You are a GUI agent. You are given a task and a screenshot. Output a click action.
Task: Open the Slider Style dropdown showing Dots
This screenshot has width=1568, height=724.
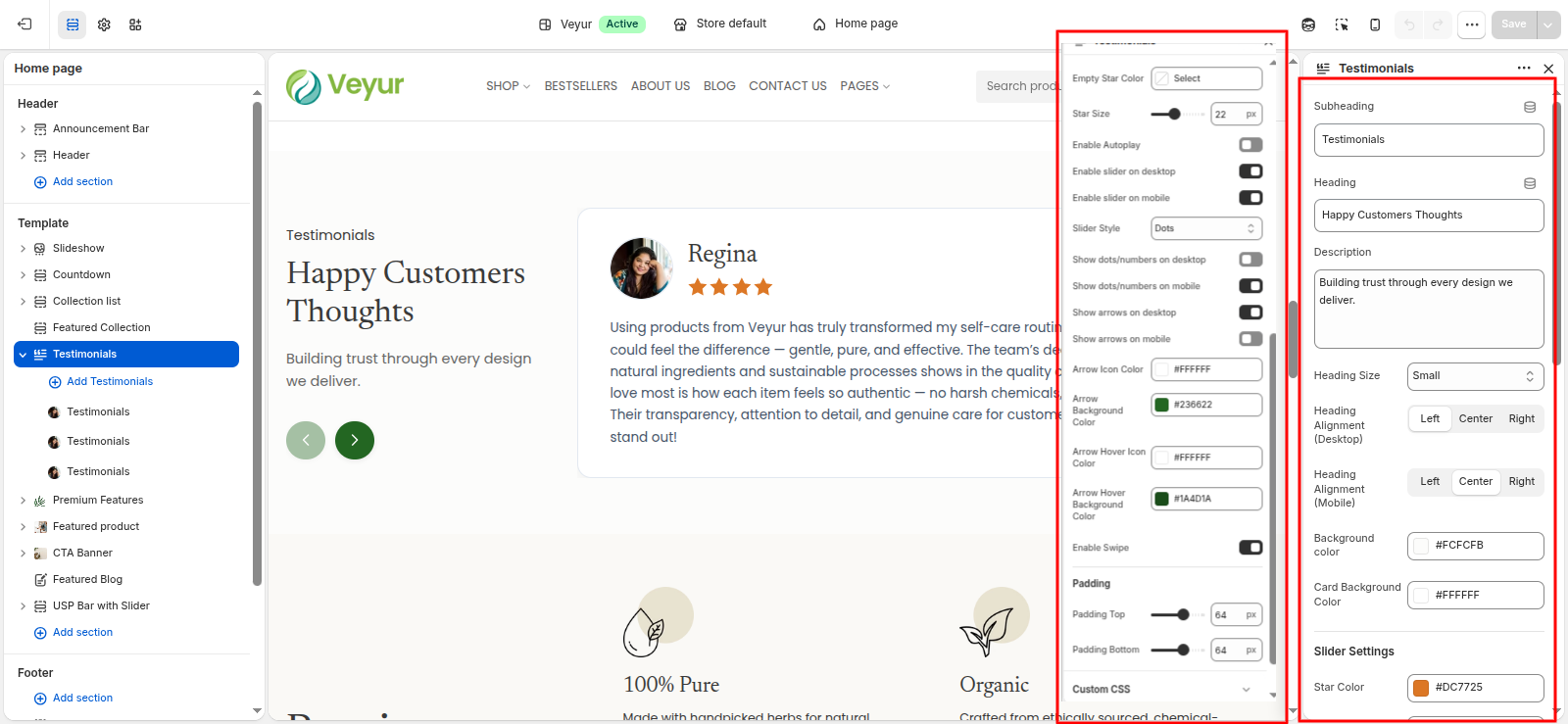coord(1206,228)
